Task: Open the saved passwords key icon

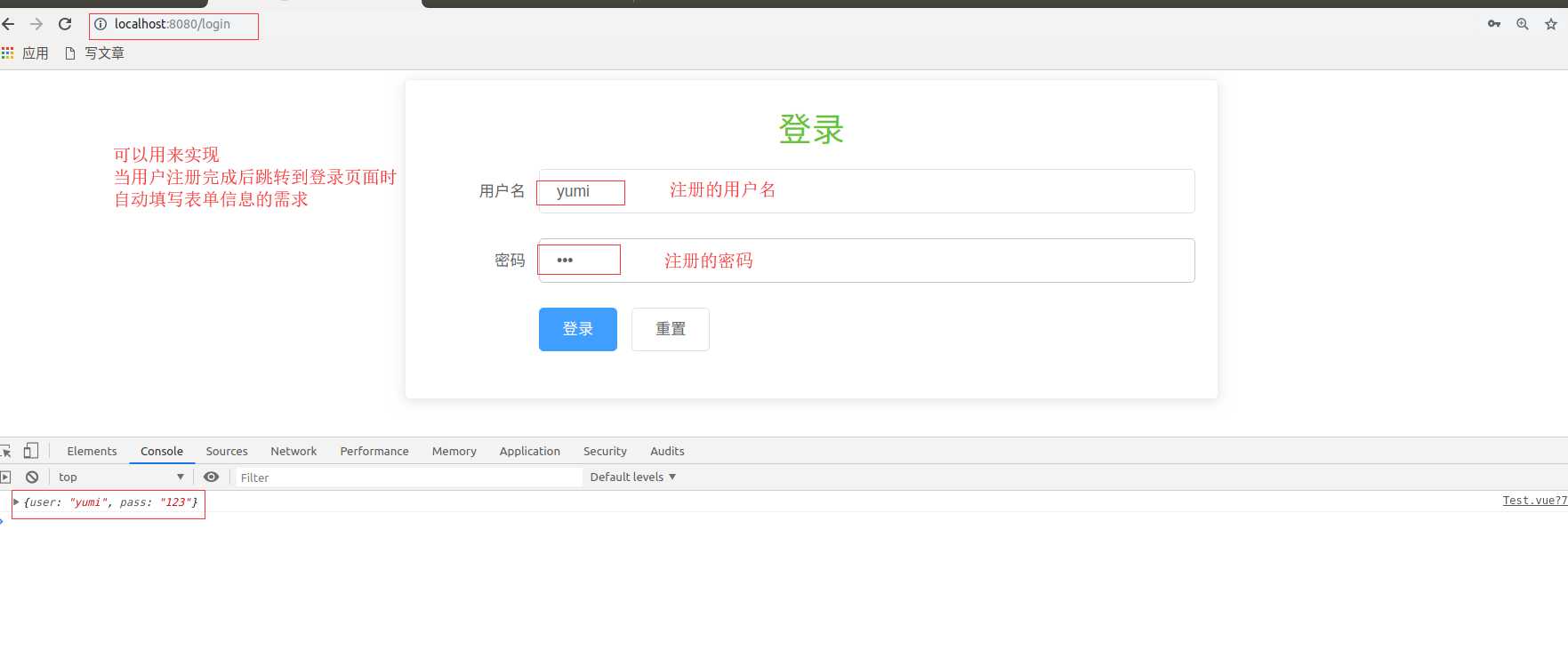Action: (x=1494, y=24)
